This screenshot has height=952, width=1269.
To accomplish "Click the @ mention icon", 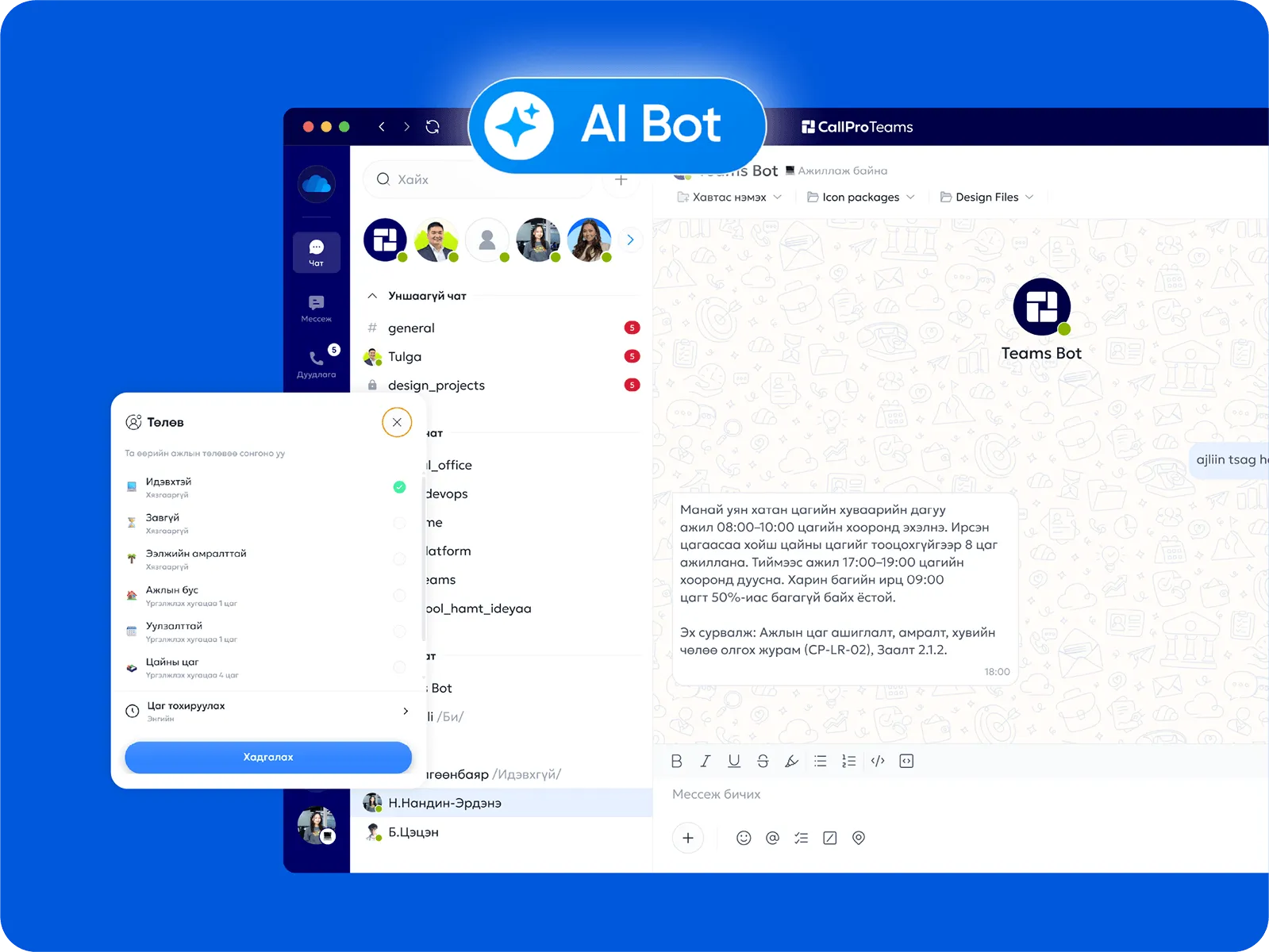I will pyautogui.click(x=772, y=838).
